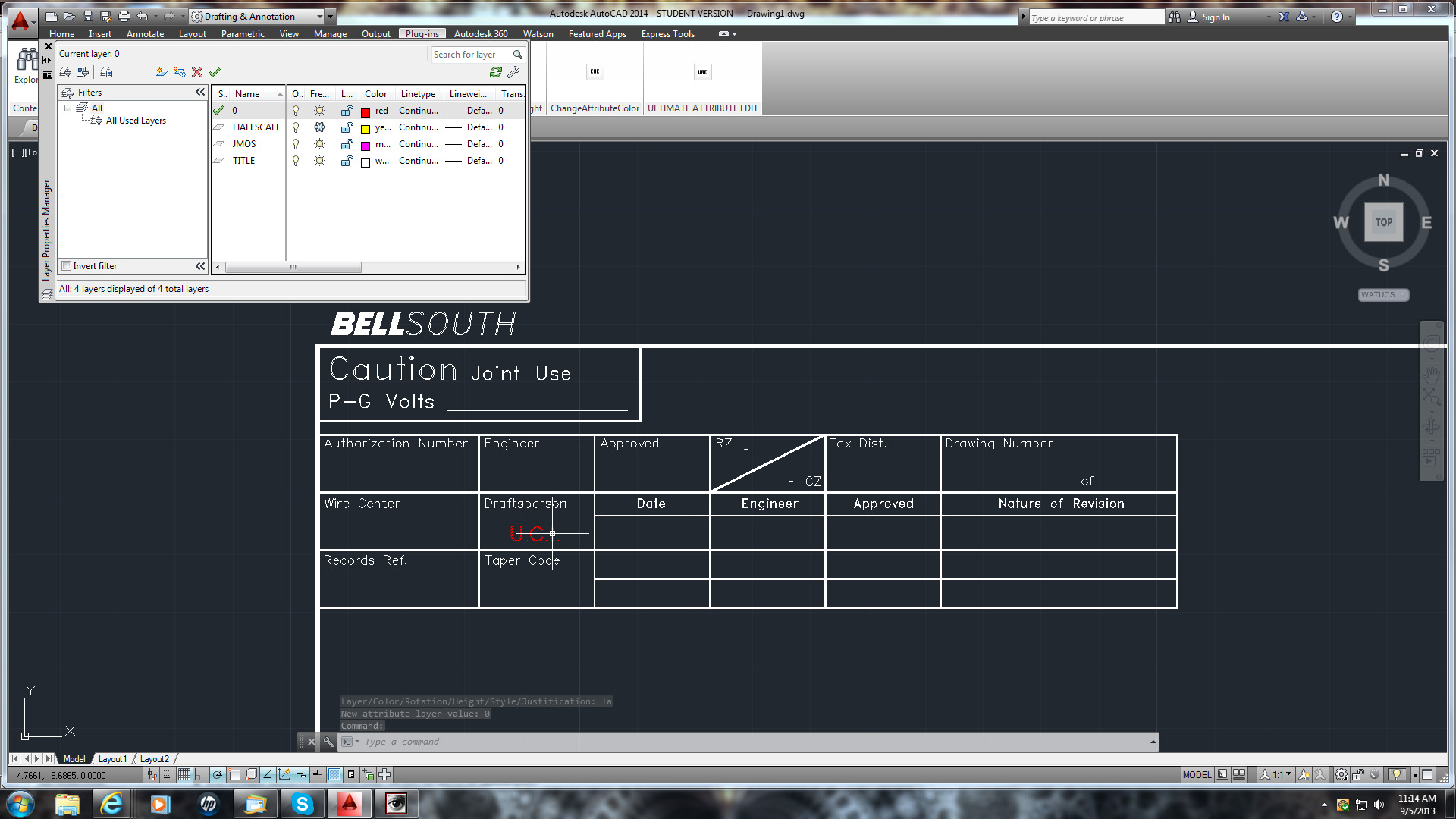The height and width of the screenshot is (819, 1456).
Task: Collapse the Filters pane chevron
Action: click(200, 93)
